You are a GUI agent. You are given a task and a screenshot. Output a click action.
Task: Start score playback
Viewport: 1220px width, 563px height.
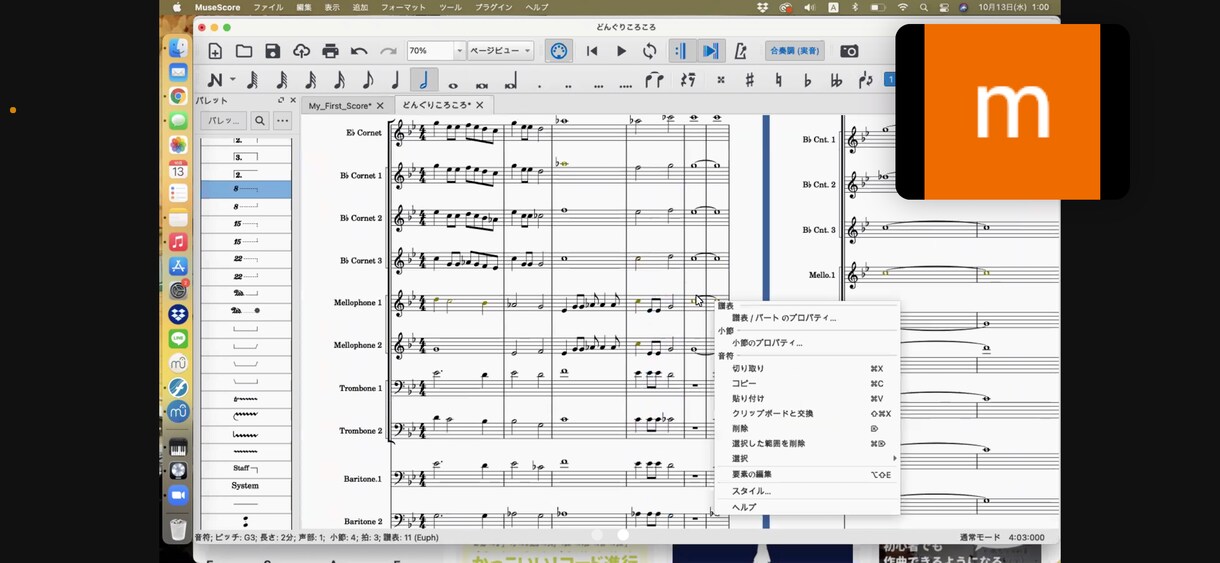pyautogui.click(x=621, y=51)
